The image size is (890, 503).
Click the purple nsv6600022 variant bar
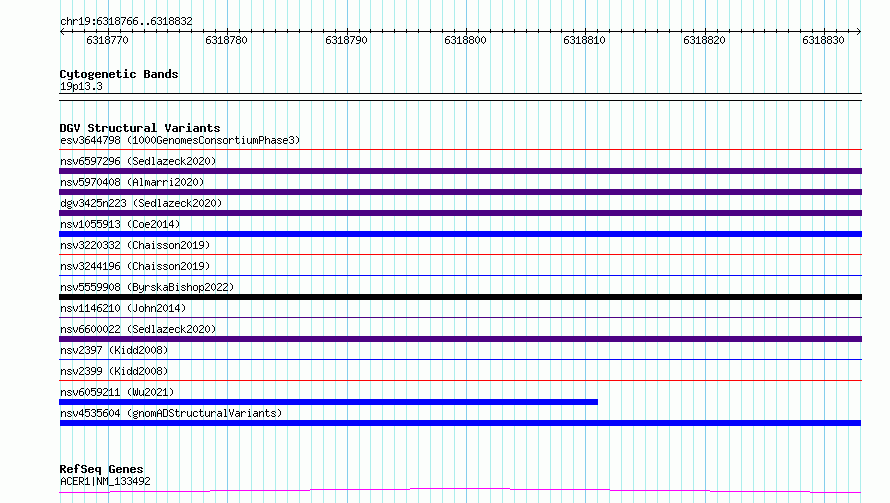(460, 339)
